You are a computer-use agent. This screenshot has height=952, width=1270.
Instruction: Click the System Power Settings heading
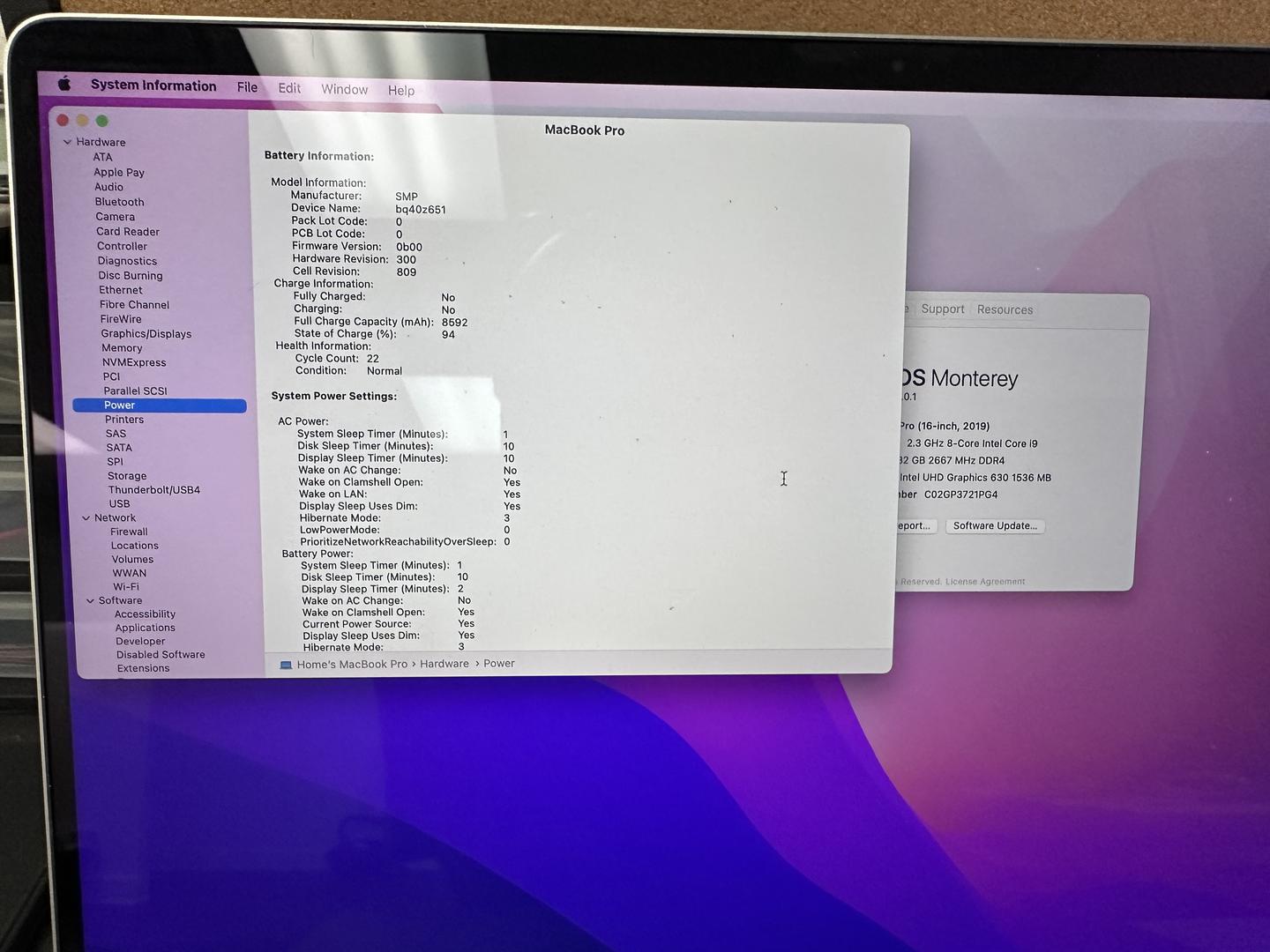coord(334,397)
